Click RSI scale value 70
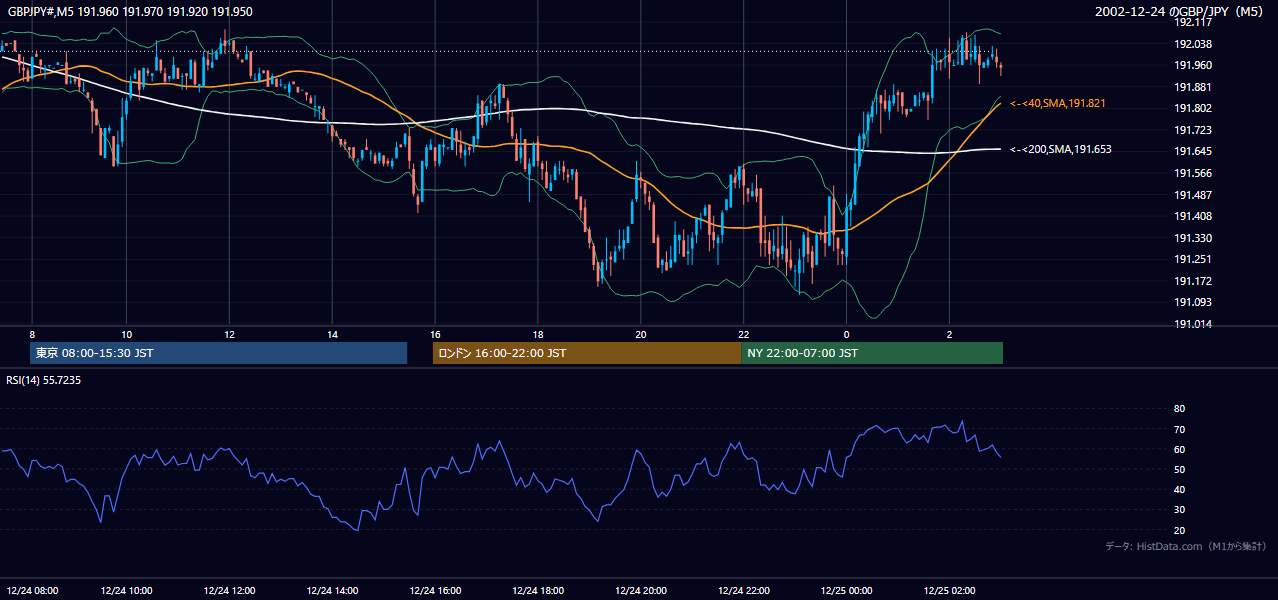The height and width of the screenshot is (600, 1278). coord(1179,429)
